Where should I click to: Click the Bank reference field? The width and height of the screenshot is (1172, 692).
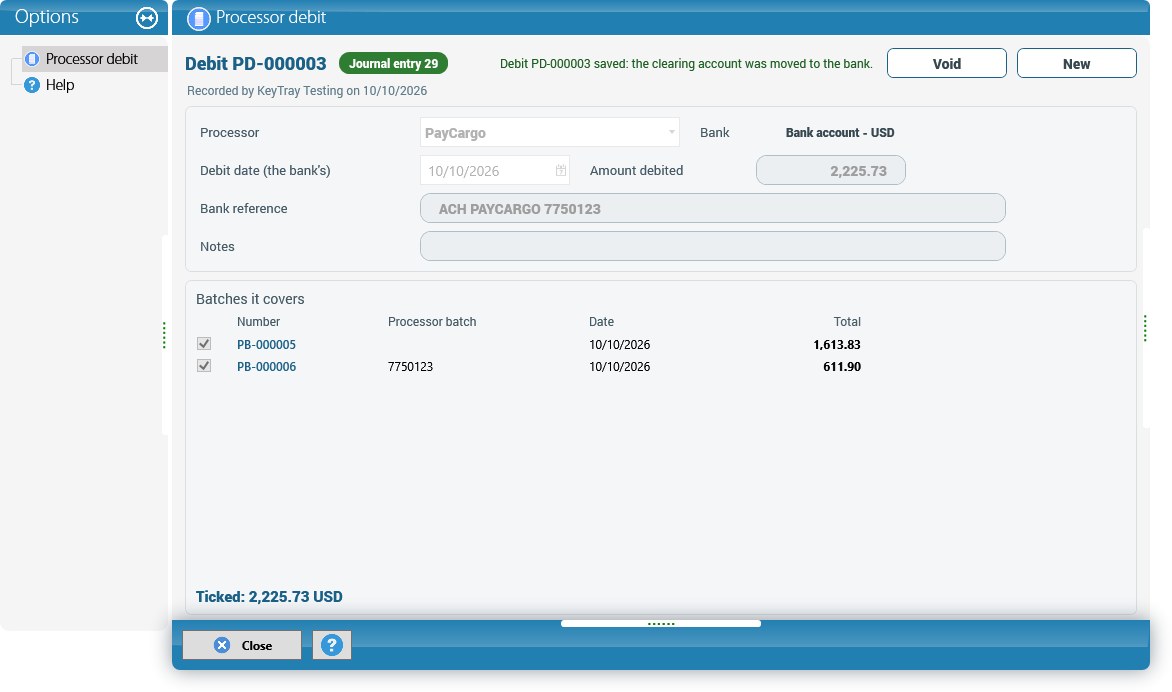(712, 208)
